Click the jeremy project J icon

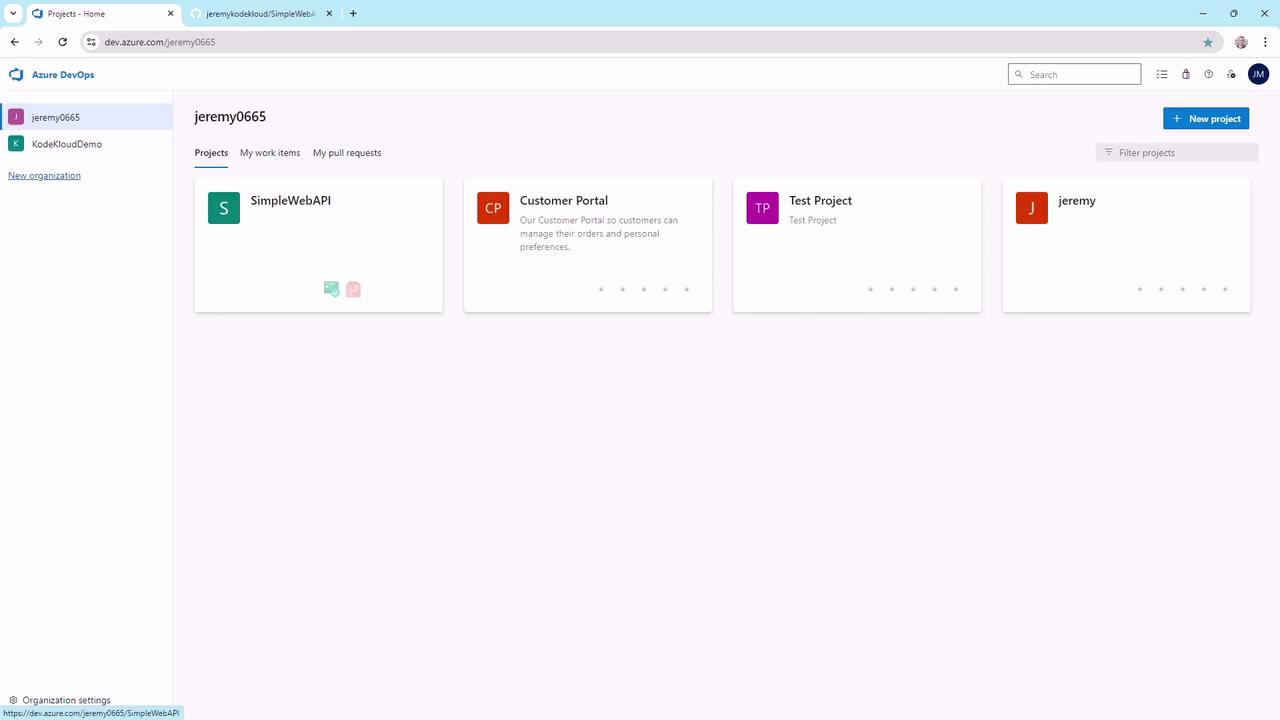pos(1032,208)
